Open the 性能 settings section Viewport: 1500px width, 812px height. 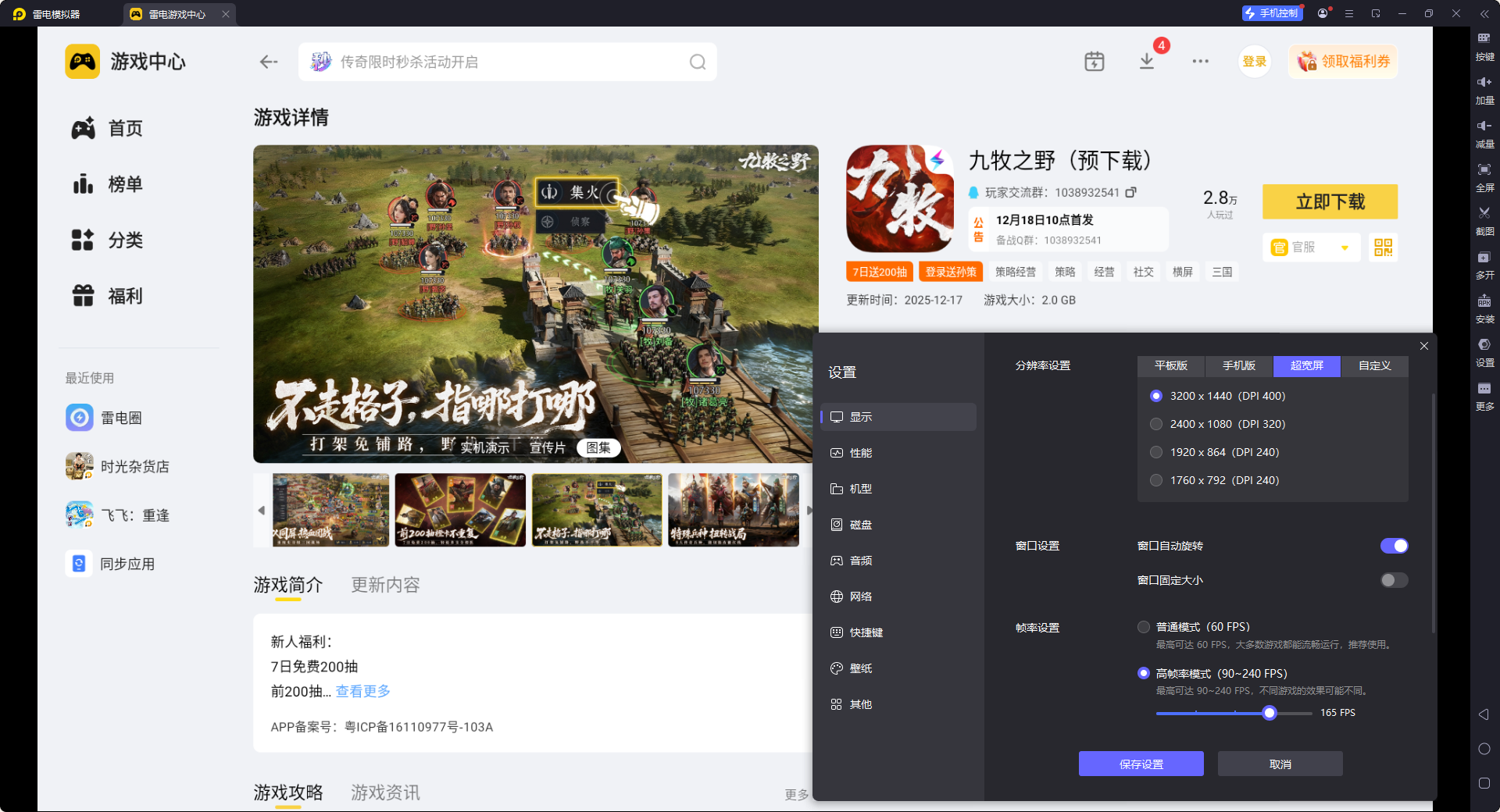[x=860, y=453]
